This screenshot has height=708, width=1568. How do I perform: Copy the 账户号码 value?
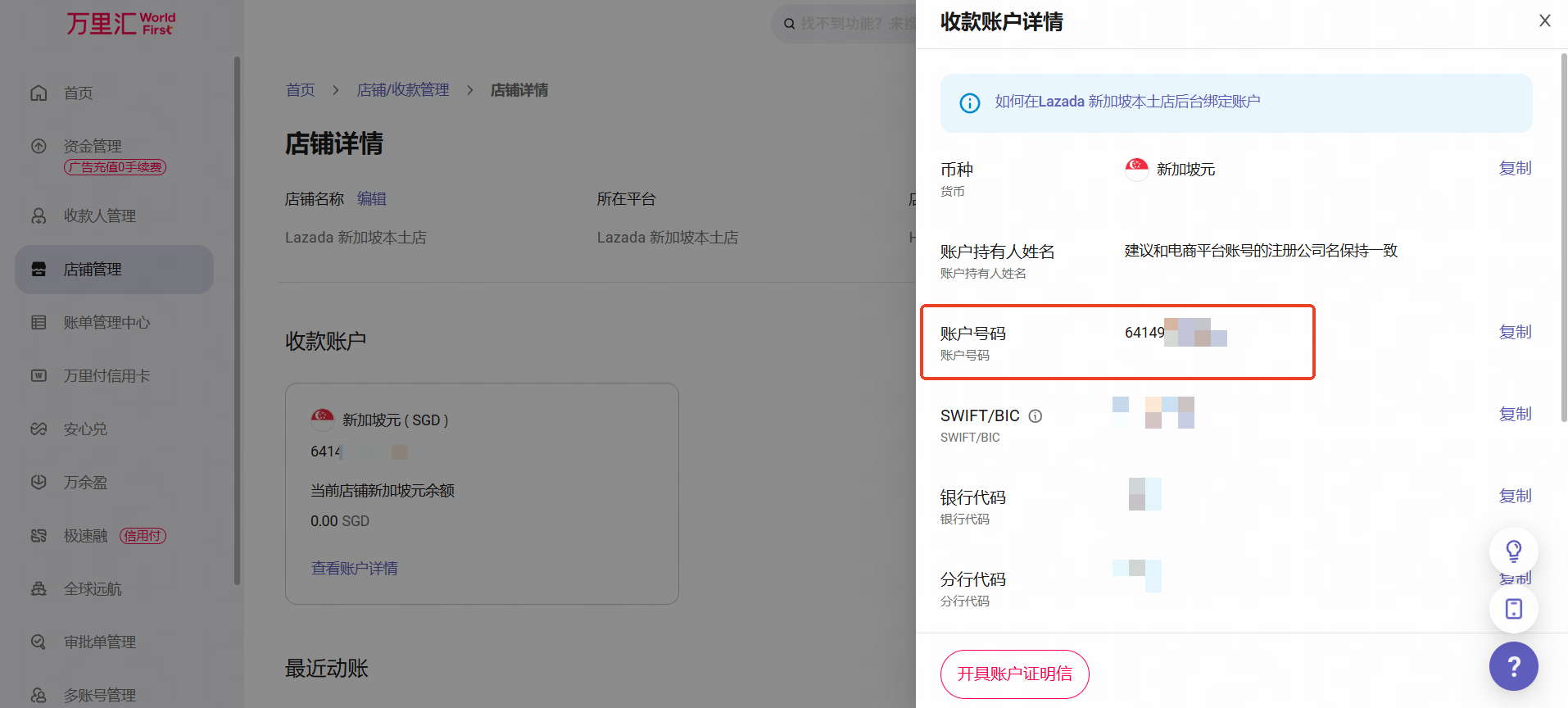pos(1516,332)
